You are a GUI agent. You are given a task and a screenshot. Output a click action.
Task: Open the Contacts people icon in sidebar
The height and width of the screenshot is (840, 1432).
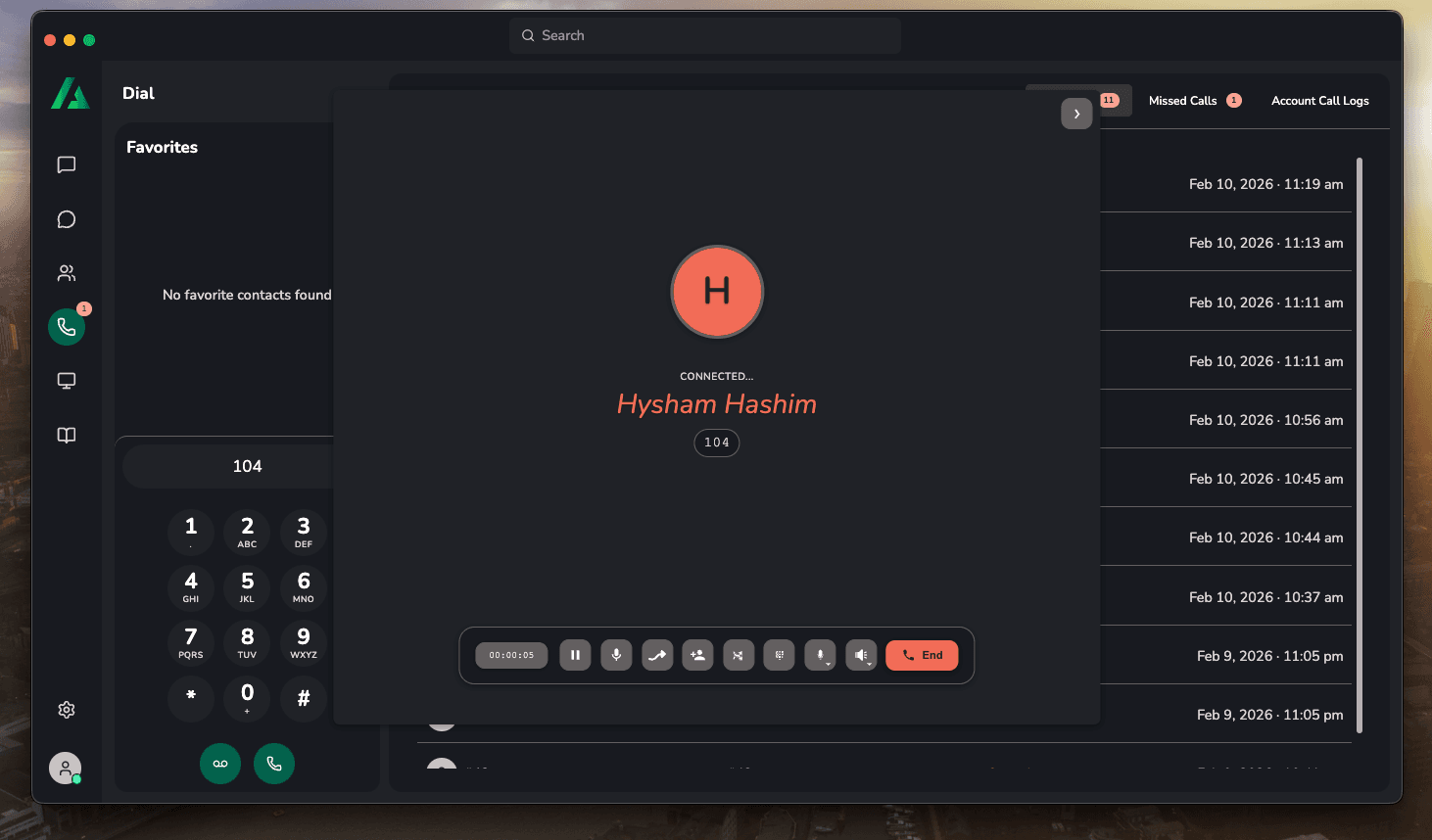tap(66, 272)
